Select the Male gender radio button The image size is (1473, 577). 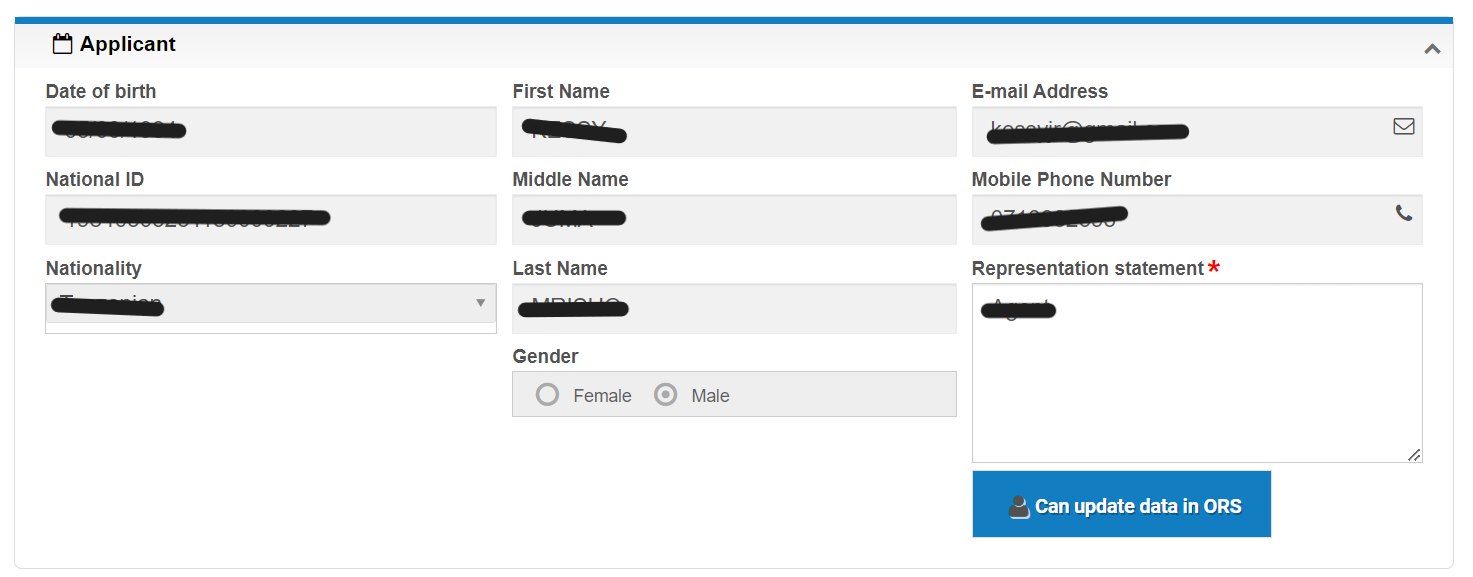[666, 394]
